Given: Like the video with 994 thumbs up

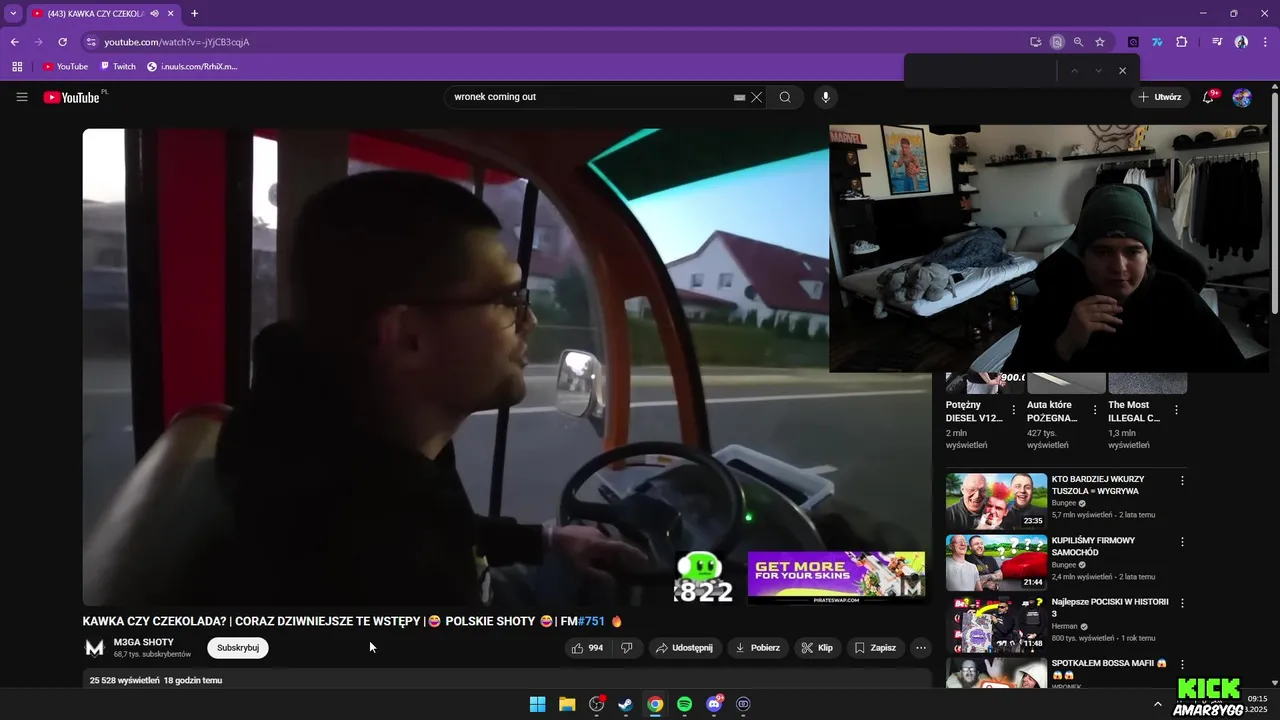Looking at the screenshot, I should (587, 648).
